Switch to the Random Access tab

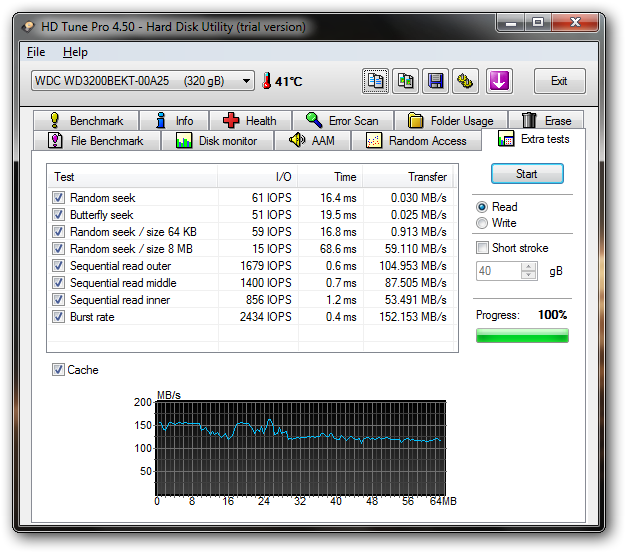(416, 141)
